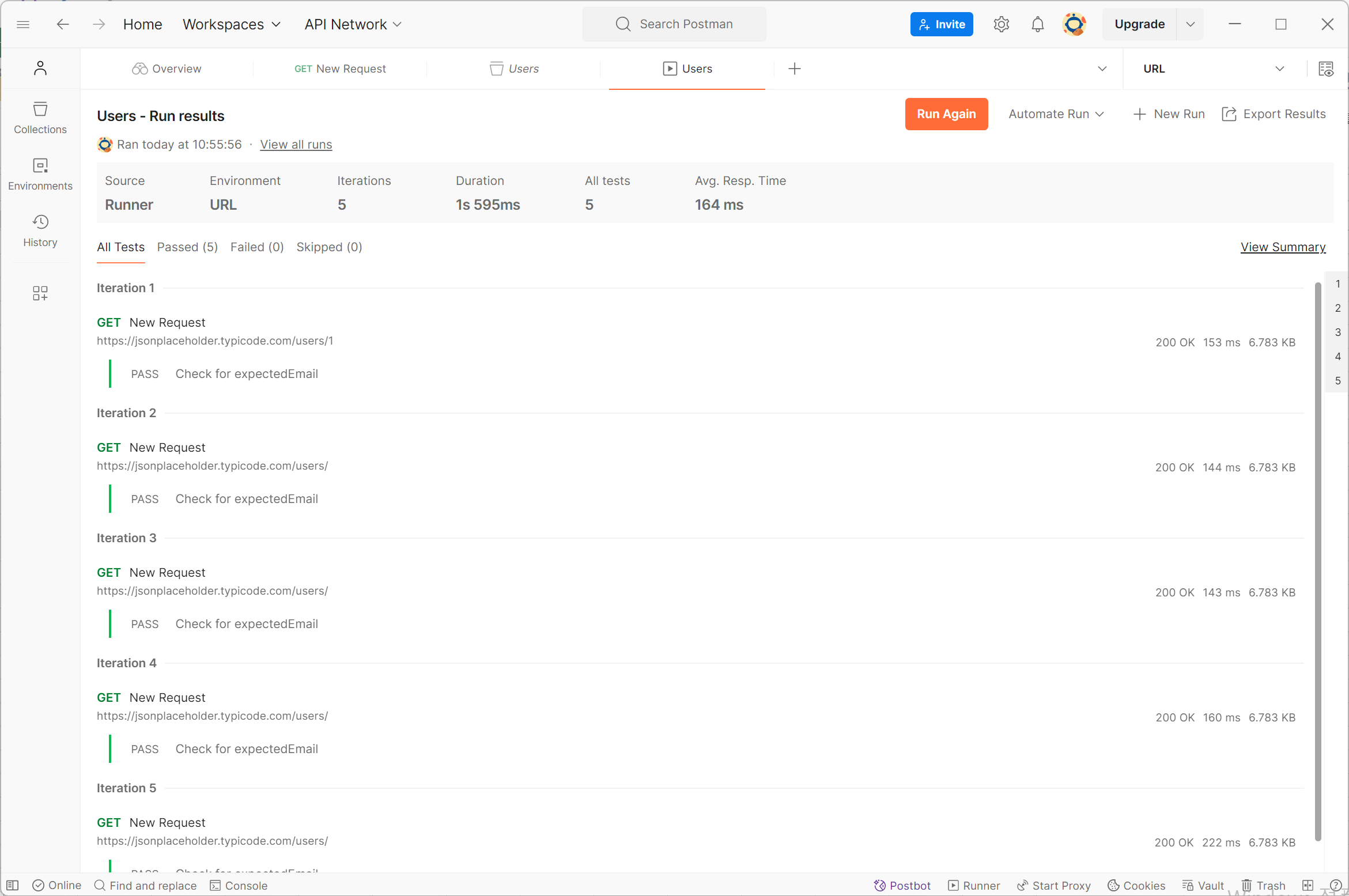The image size is (1349, 896).
Task: Open the settings gear icon
Action: pyautogui.click(x=1001, y=24)
